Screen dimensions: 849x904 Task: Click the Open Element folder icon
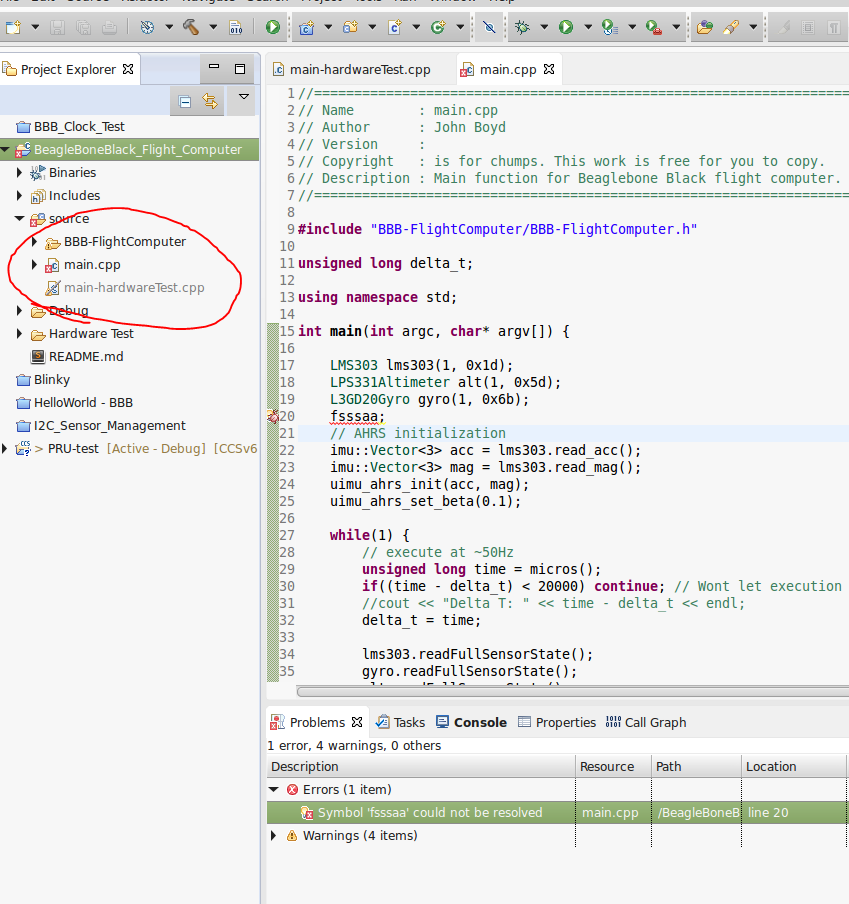704,27
